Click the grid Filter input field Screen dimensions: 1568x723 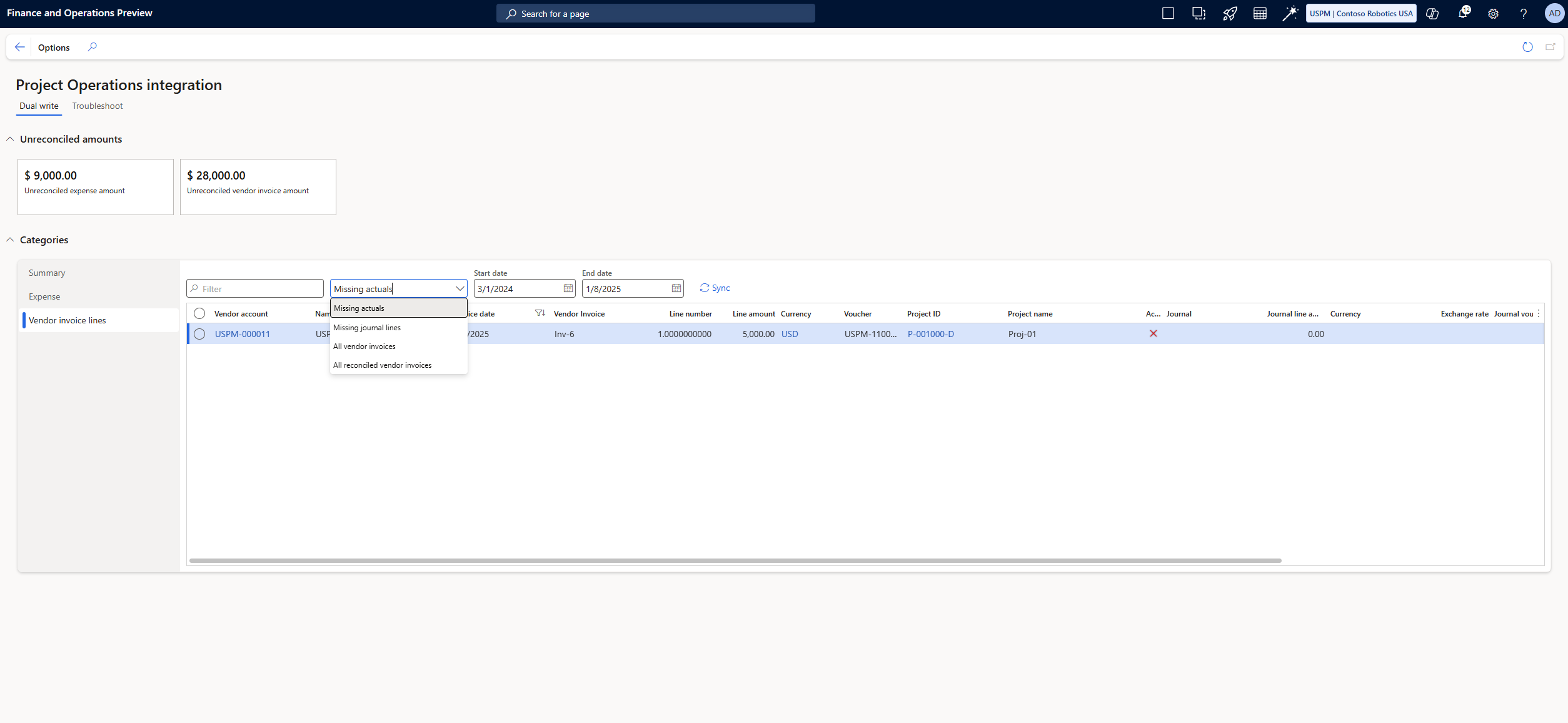tap(255, 288)
